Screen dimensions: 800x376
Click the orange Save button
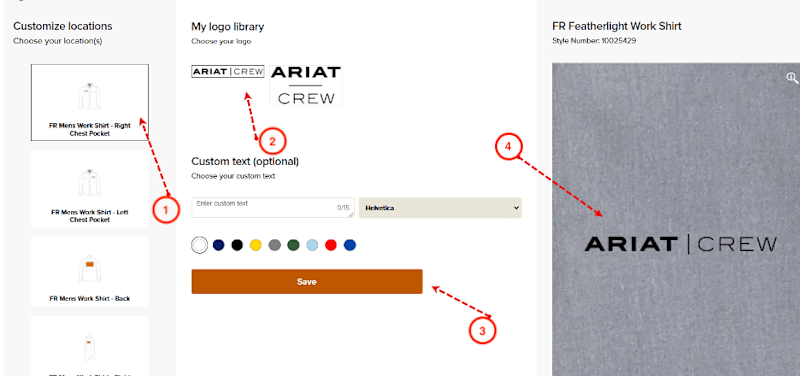(307, 282)
